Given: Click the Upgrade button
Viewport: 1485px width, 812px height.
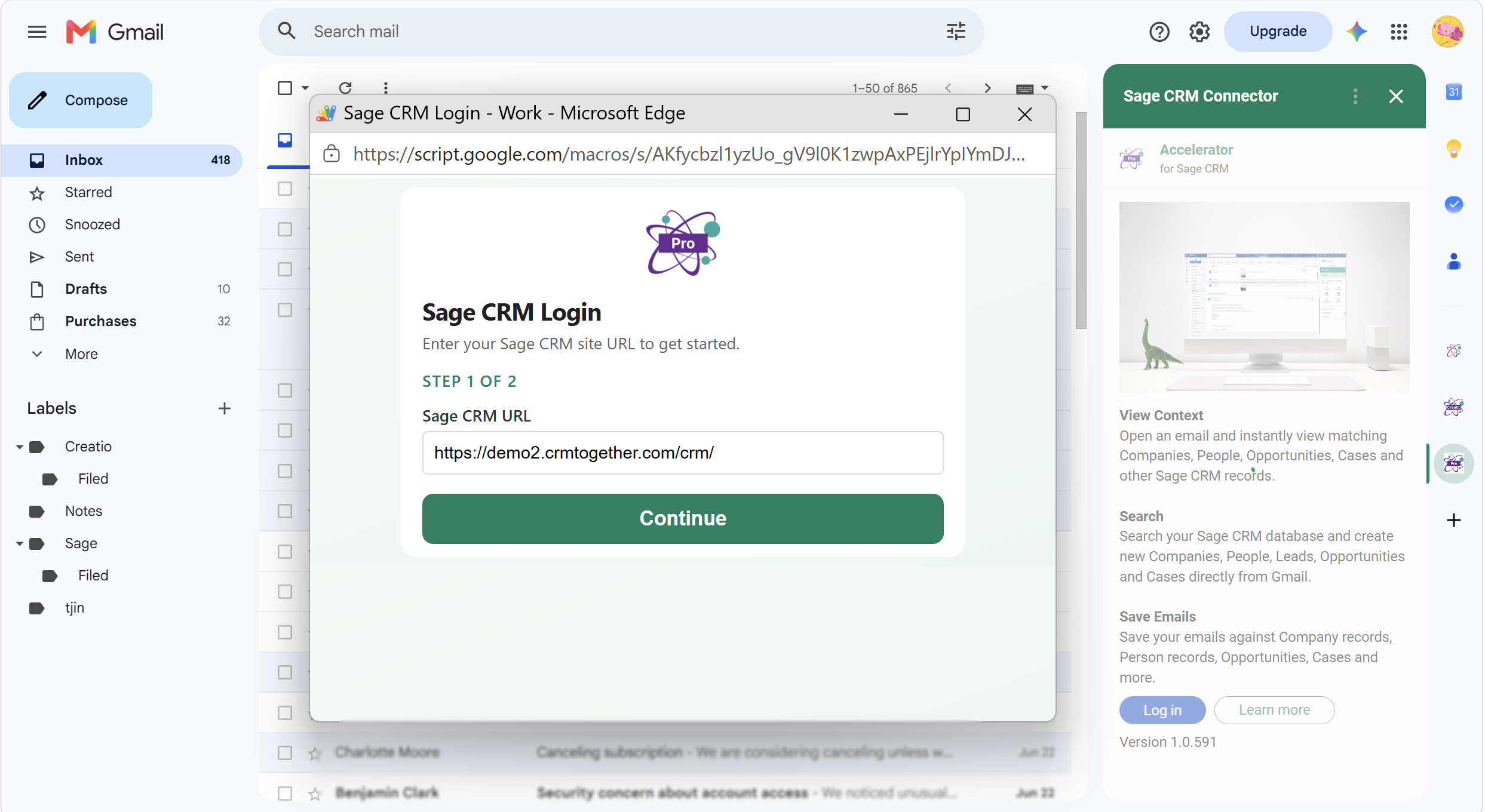Looking at the screenshot, I should 1278,31.
